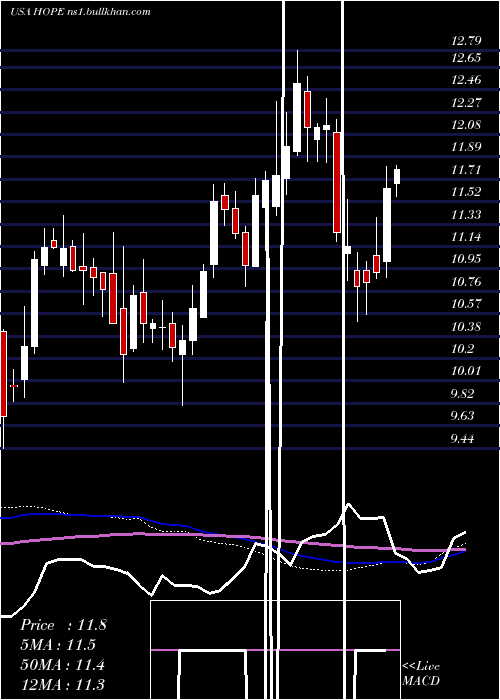Click the <<Live MACD label
The height and width of the screenshot is (700, 500).
point(421,673)
